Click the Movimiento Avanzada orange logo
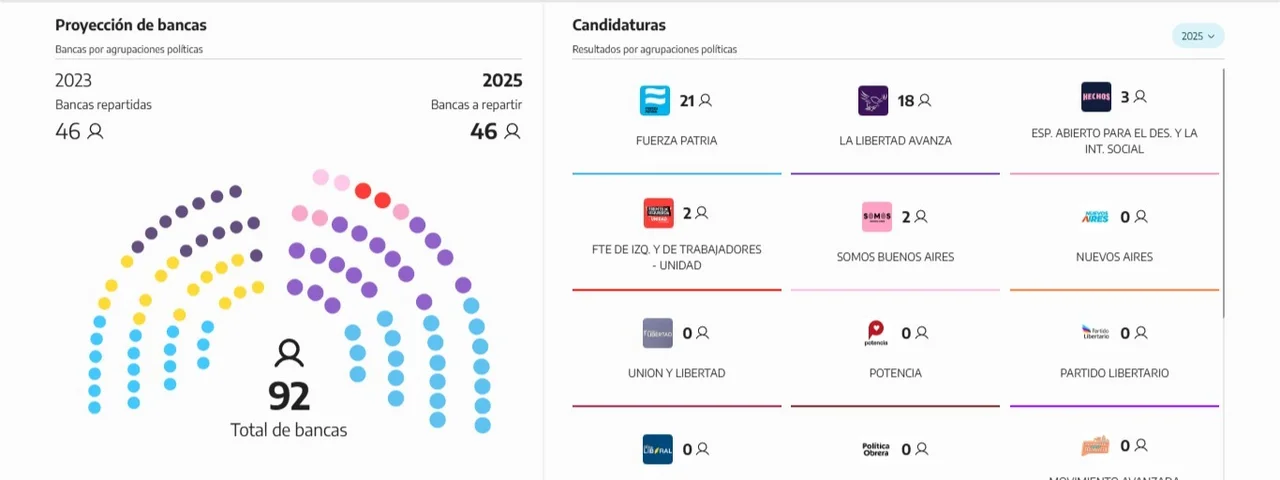Screen dimensions: 1280x480 point(1095,446)
